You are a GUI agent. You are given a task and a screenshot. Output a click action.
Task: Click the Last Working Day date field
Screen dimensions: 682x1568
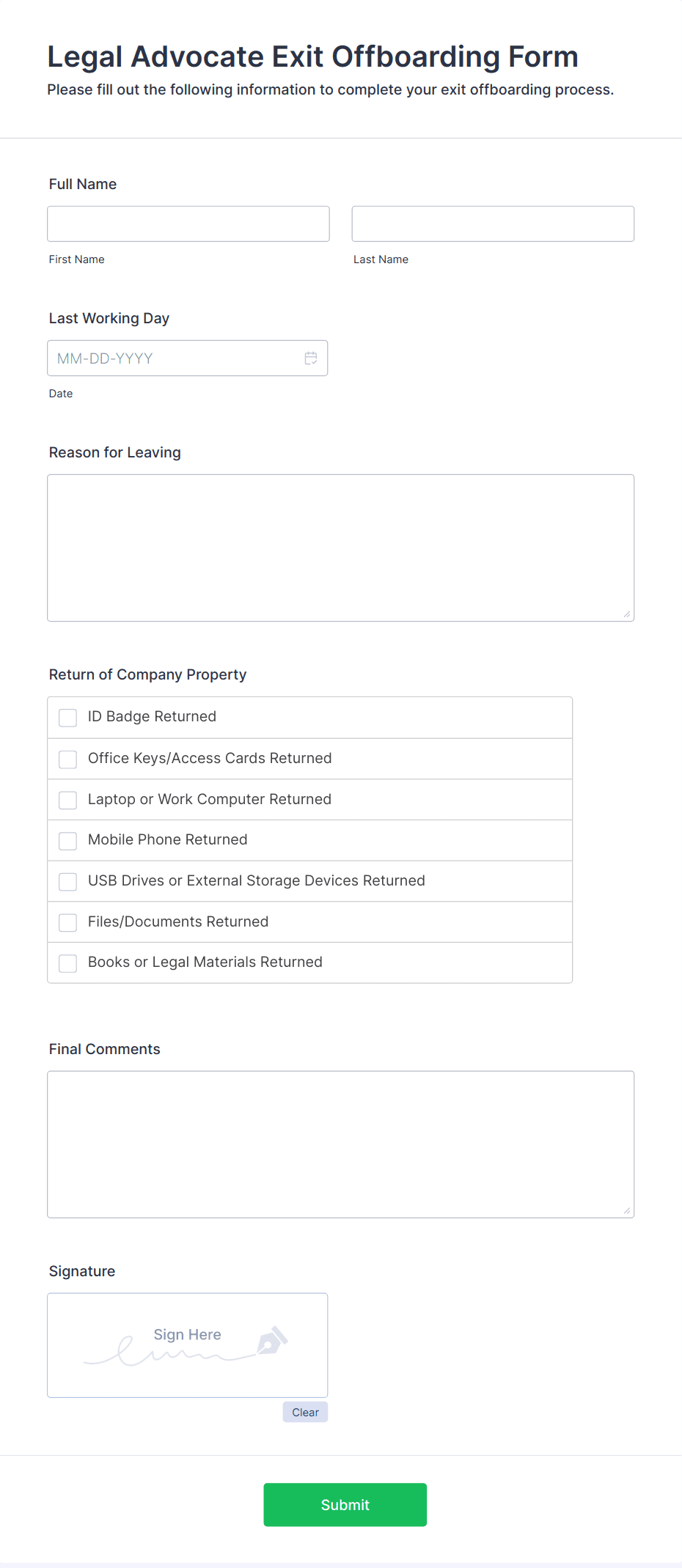click(188, 358)
